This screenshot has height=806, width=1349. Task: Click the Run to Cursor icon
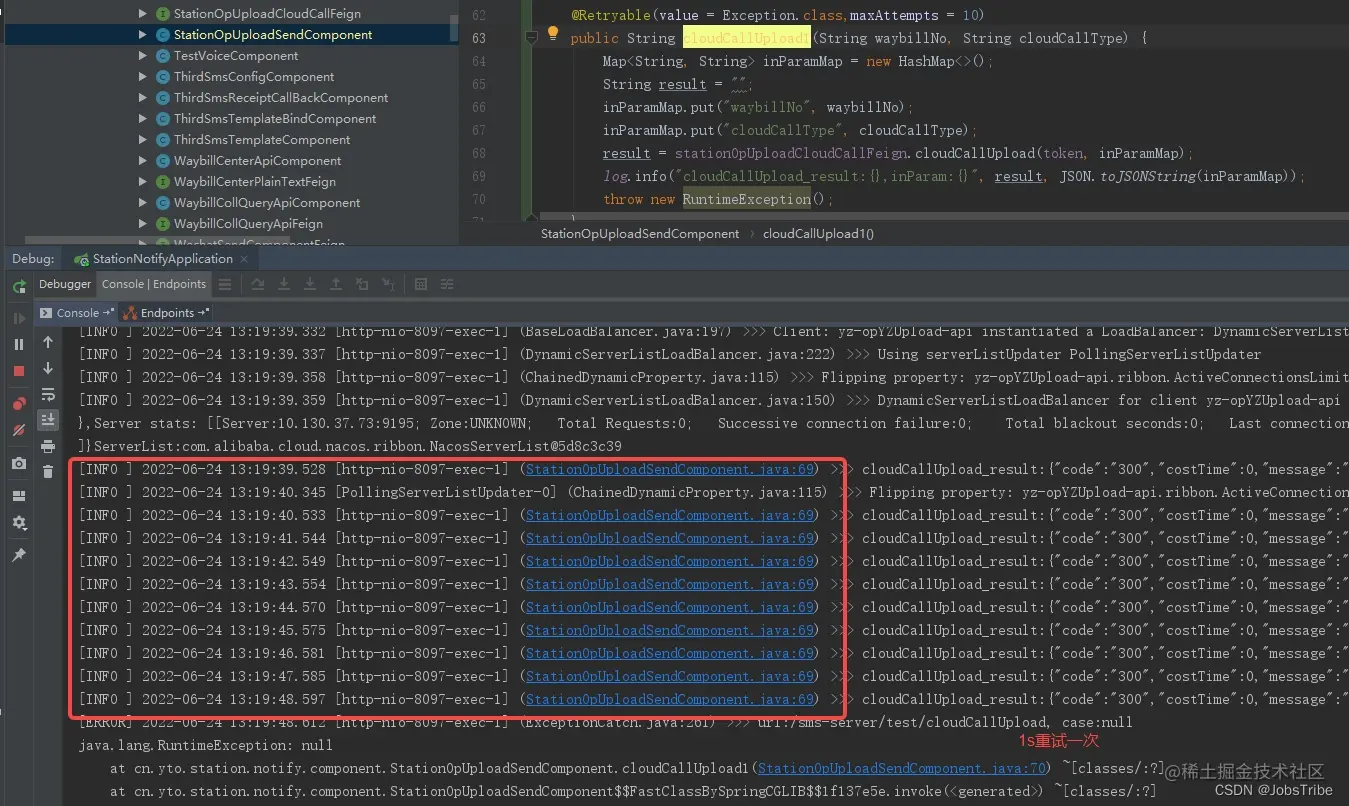coord(388,285)
